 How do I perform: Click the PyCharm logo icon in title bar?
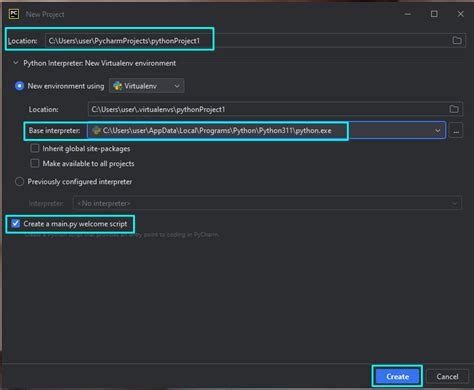point(14,14)
